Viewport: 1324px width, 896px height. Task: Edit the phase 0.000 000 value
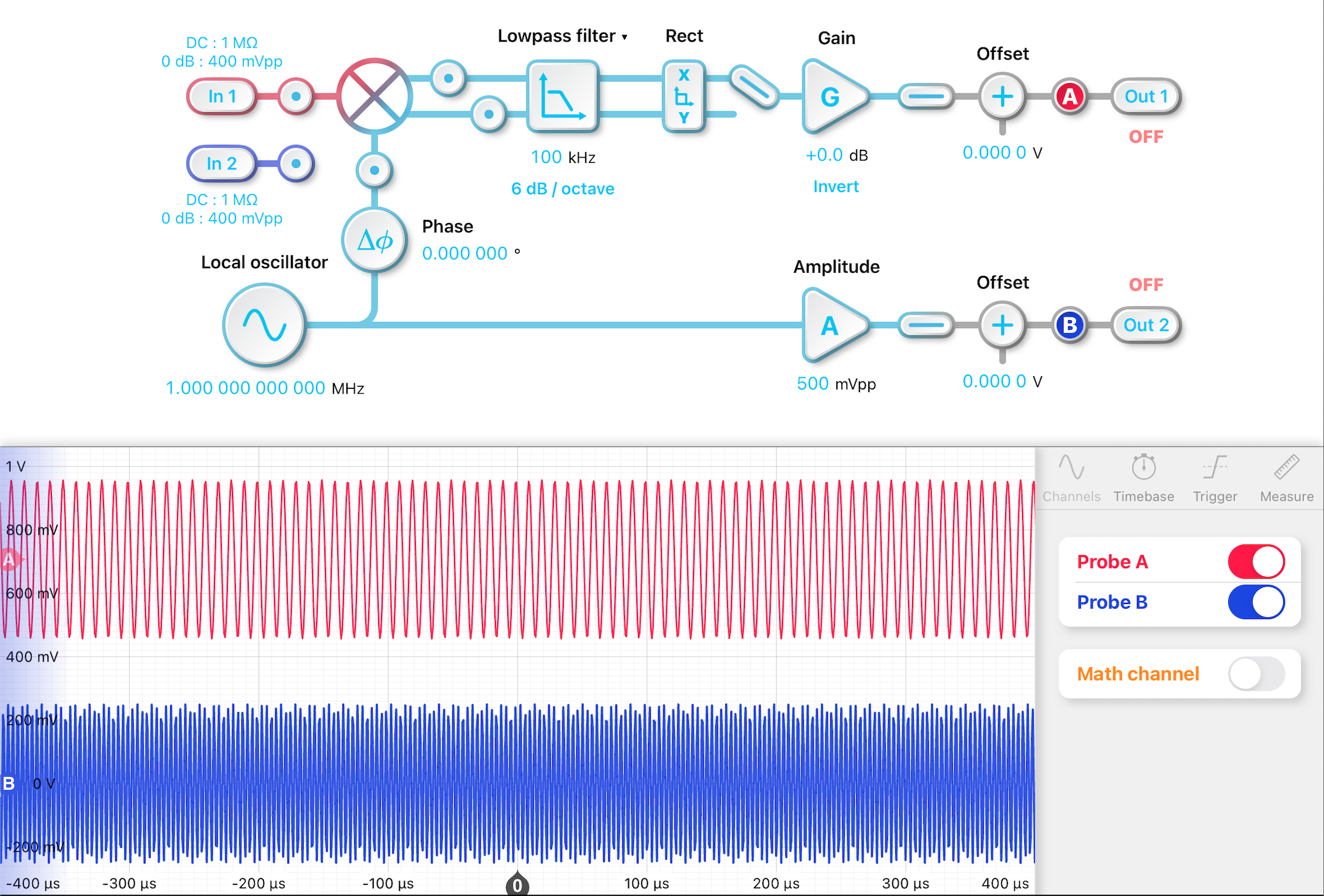click(465, 253)
